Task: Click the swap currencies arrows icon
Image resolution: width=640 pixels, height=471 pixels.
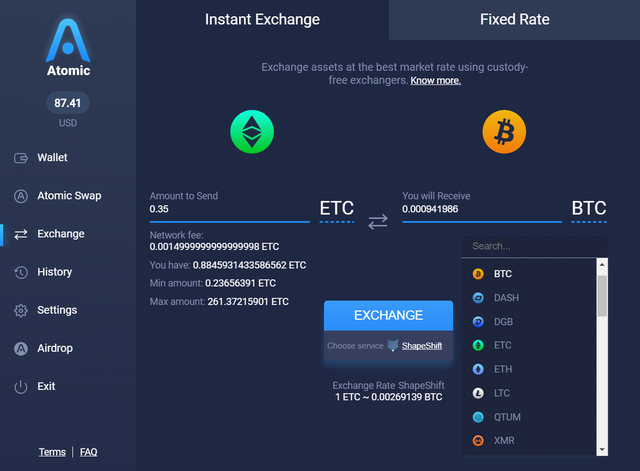Action: (378, 222)
